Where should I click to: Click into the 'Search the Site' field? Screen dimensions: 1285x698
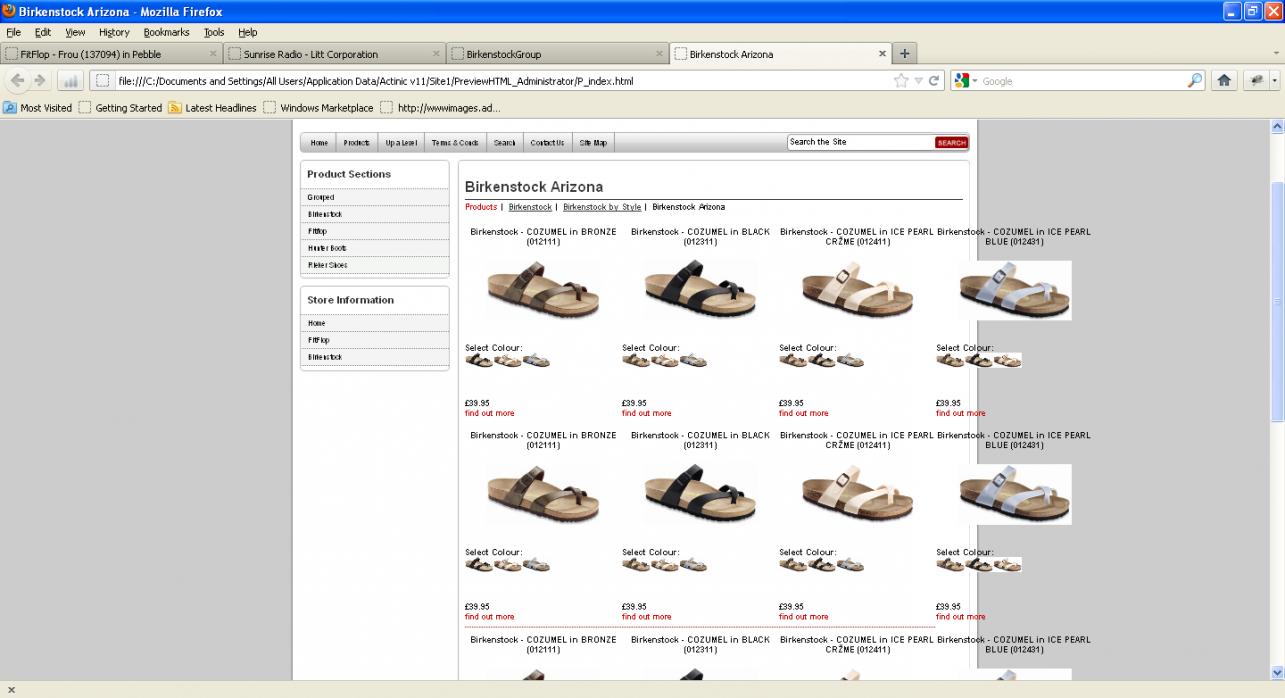click(x=859, y=143)
